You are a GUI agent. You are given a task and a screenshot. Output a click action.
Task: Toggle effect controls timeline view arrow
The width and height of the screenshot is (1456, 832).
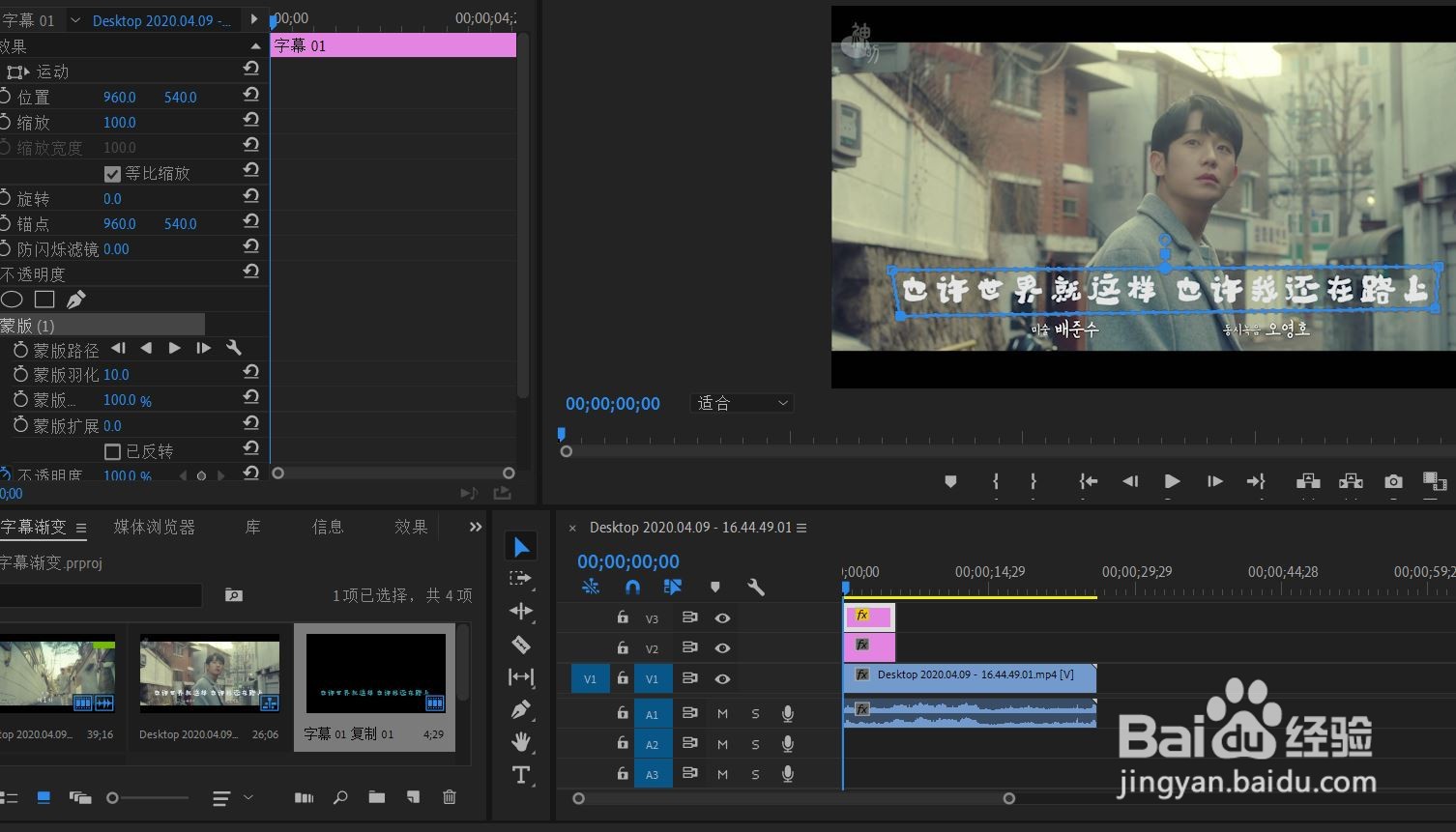[254, 19]
